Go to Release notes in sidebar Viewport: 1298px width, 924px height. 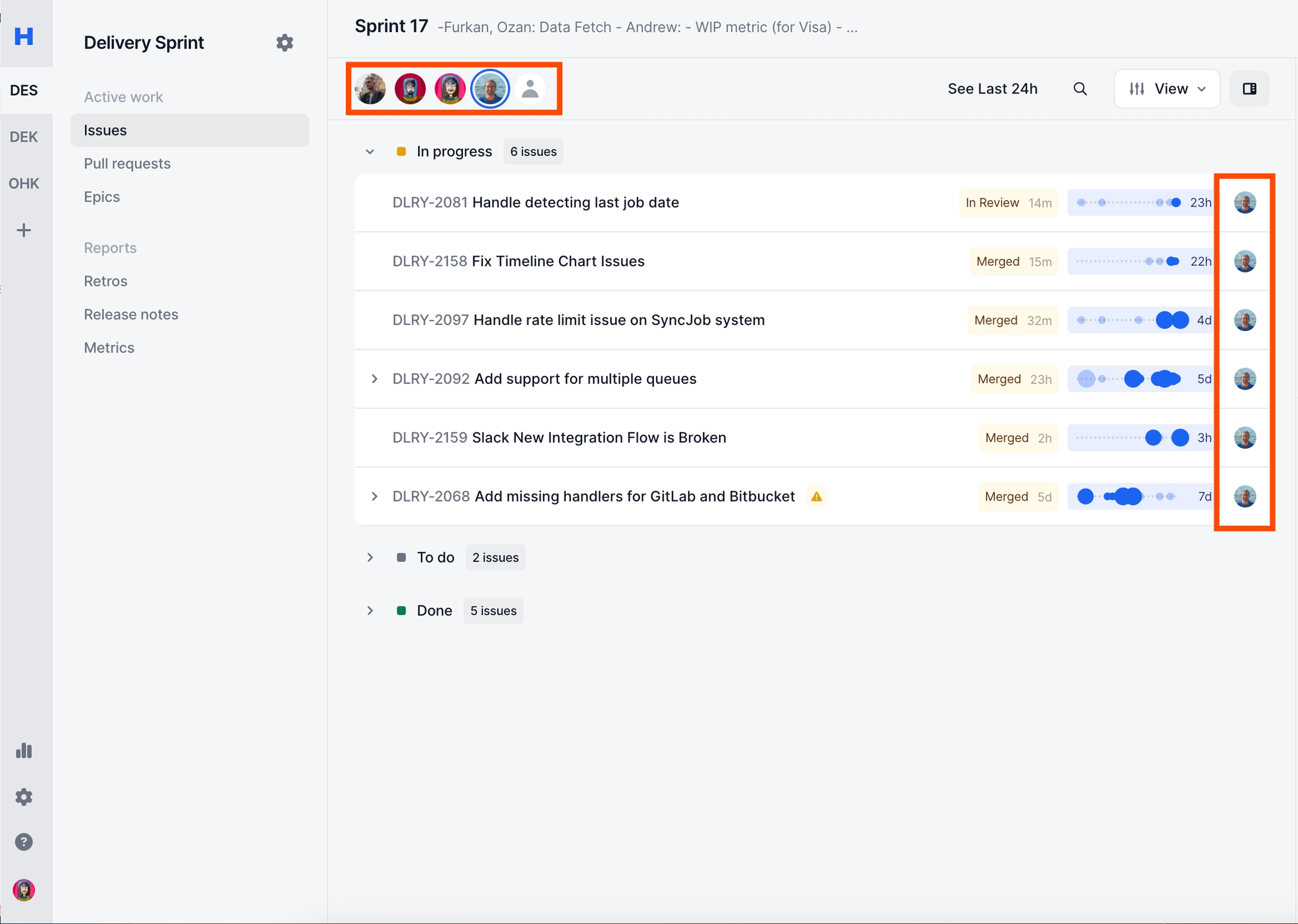pos(131,314)
